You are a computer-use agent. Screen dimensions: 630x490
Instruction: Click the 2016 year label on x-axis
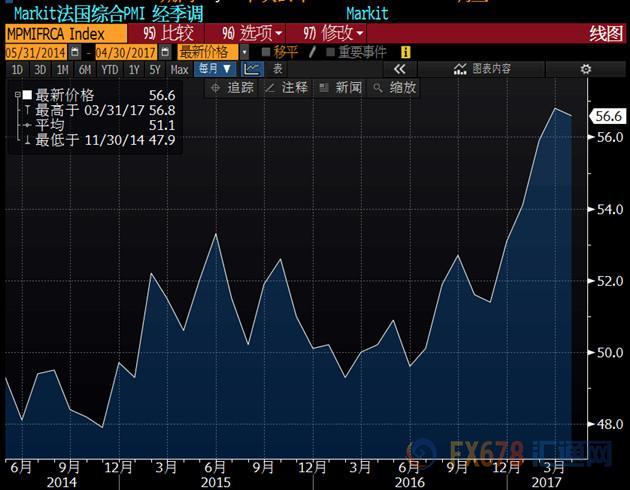pyautogui.click(x=410, y=482)
